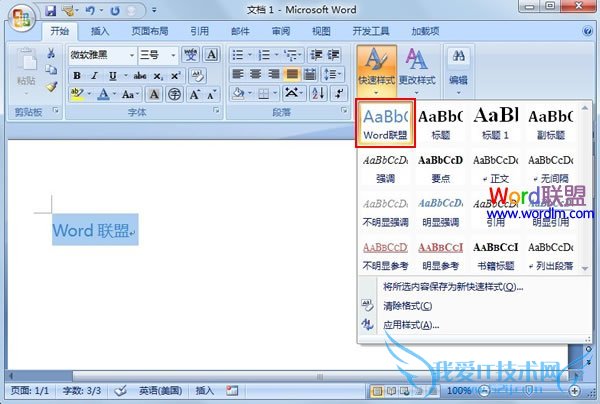Toggle strikethrough formatting
The width and height of the screenshot is (600, 404).
[140, 75]
